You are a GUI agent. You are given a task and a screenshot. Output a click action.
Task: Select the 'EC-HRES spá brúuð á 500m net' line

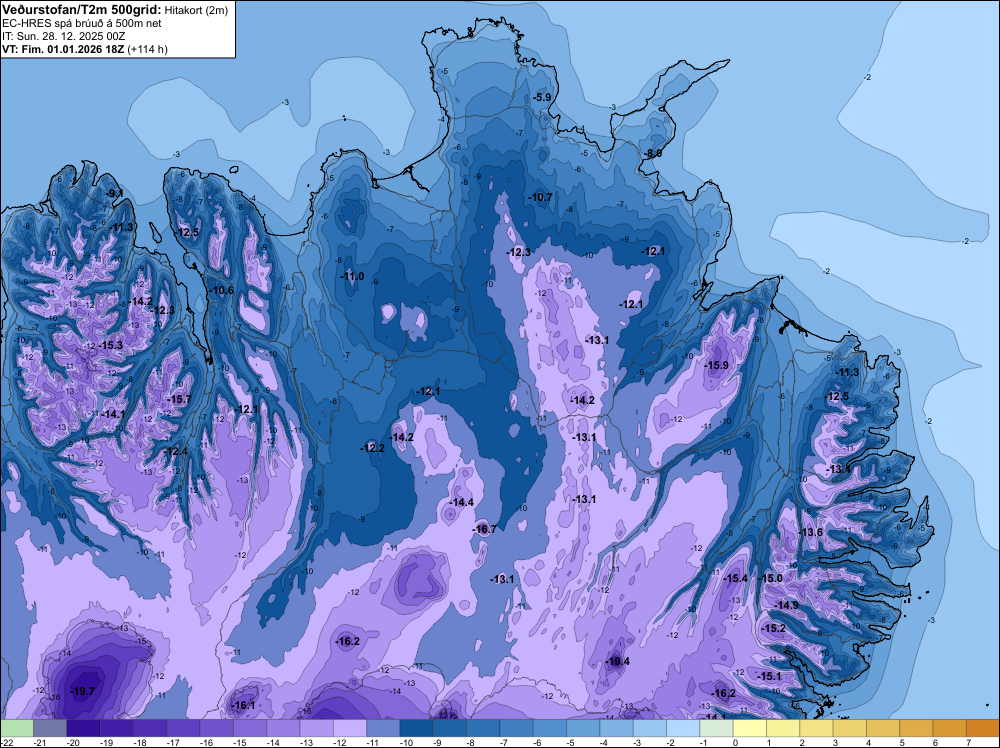point(82,23)
